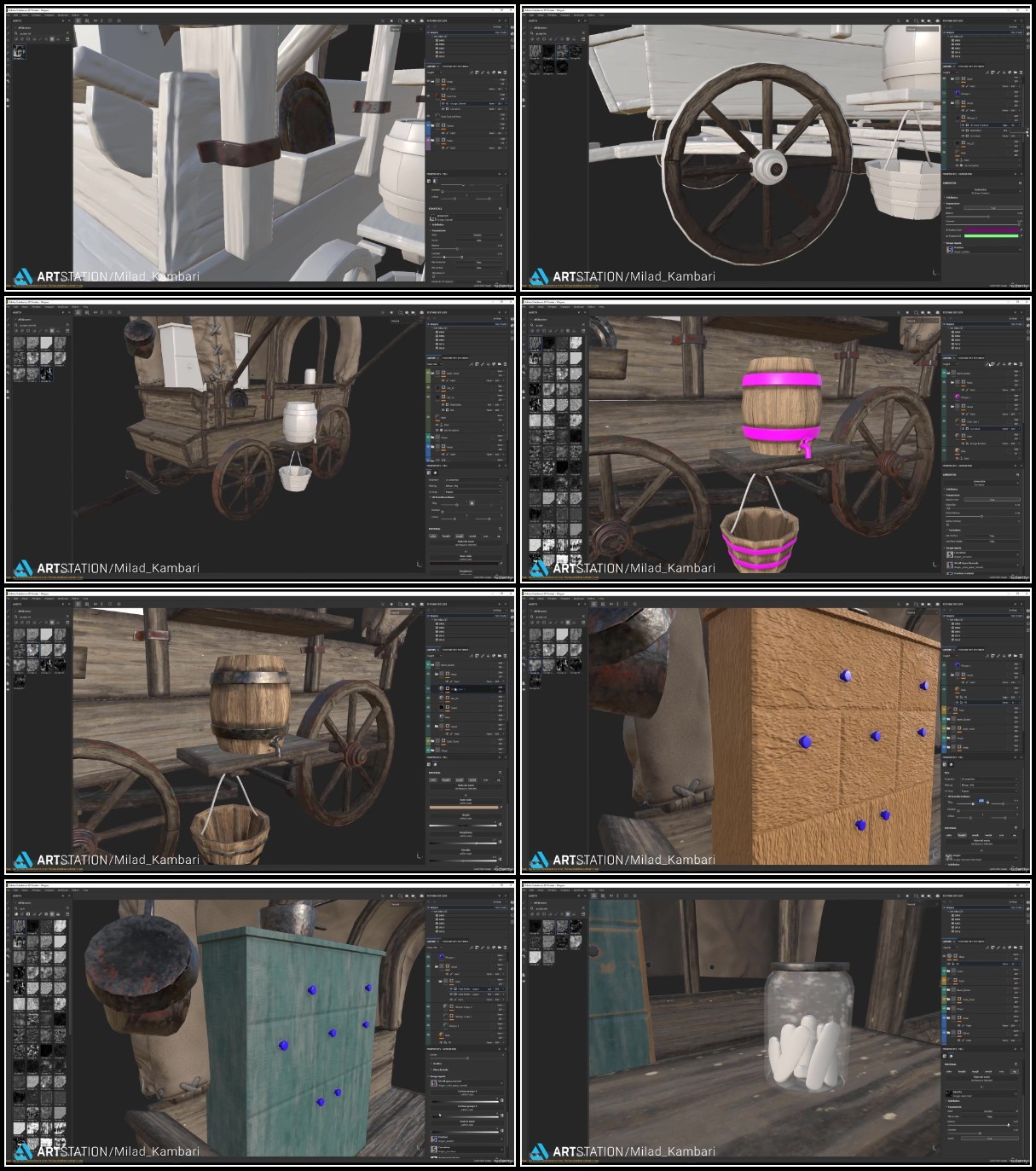Add-effect wand icon in metal-banded barrel screenshot

tap(471, 656)
